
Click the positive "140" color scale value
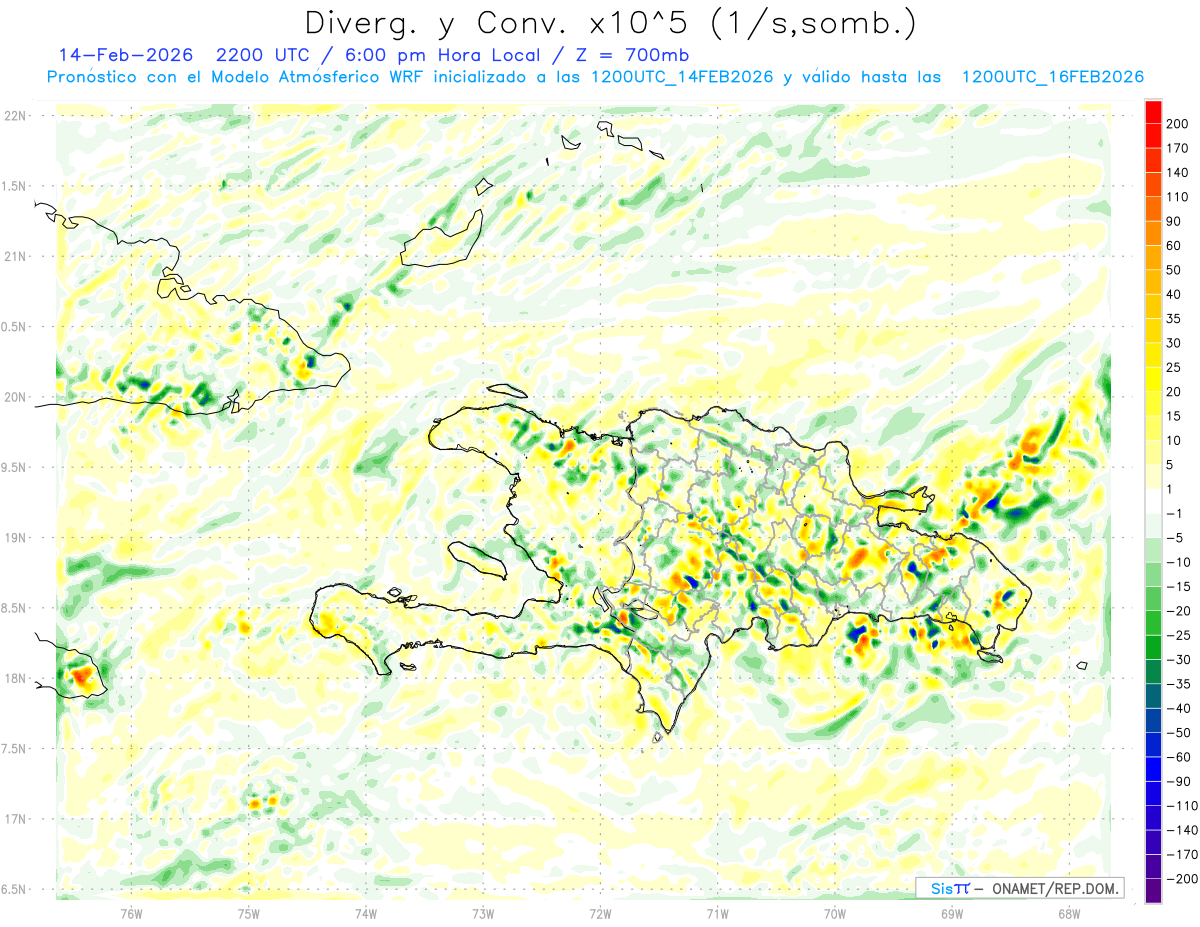[x=1178, y=173]
